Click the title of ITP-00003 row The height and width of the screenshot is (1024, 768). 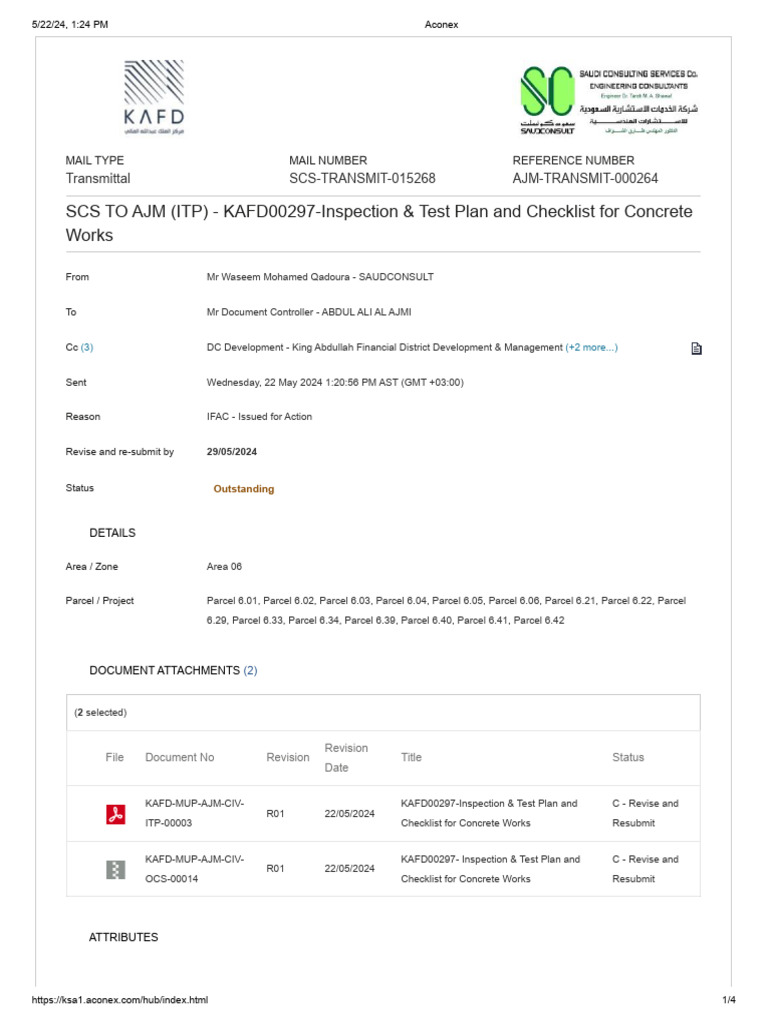click(489, 813)
